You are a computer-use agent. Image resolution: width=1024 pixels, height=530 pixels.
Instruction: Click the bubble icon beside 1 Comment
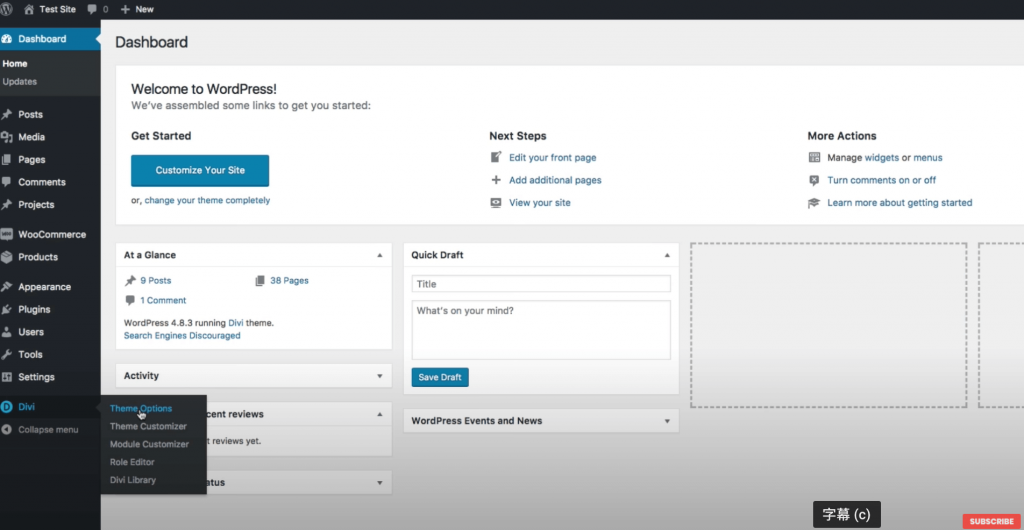(x=131, y=300)
